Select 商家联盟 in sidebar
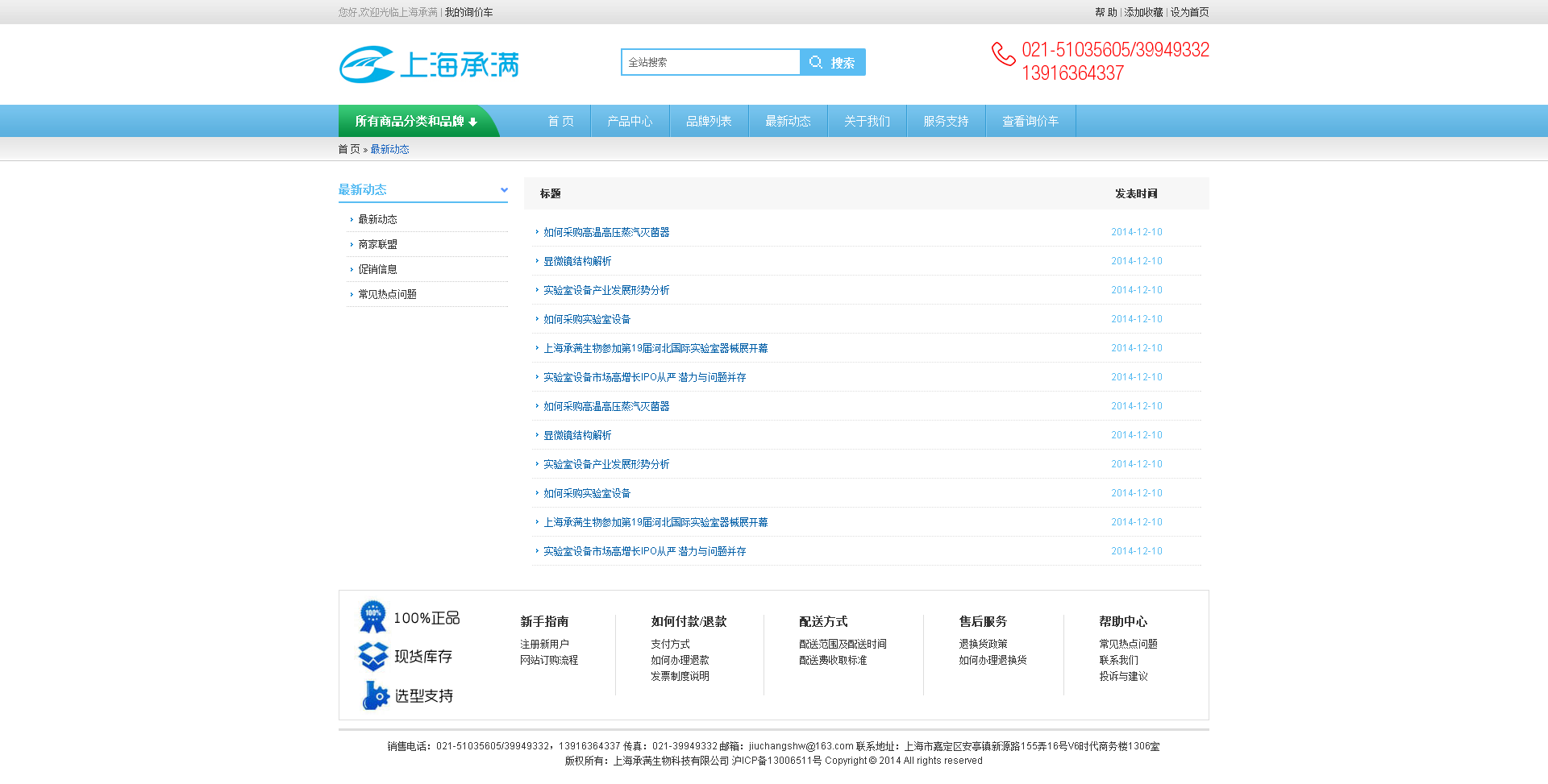This screenshot has height=784, width=1548. coord(377,244)
